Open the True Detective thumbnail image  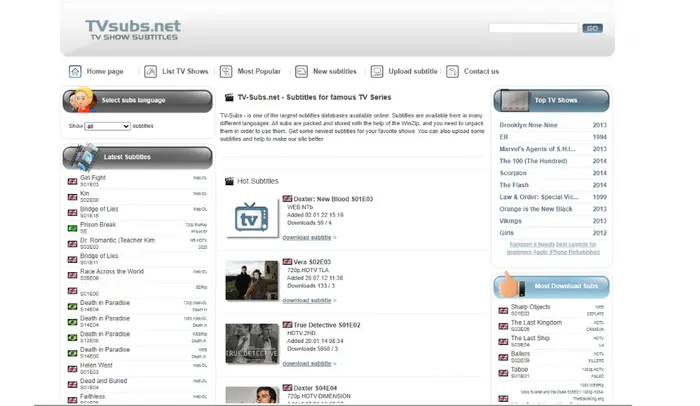(251, 342)
